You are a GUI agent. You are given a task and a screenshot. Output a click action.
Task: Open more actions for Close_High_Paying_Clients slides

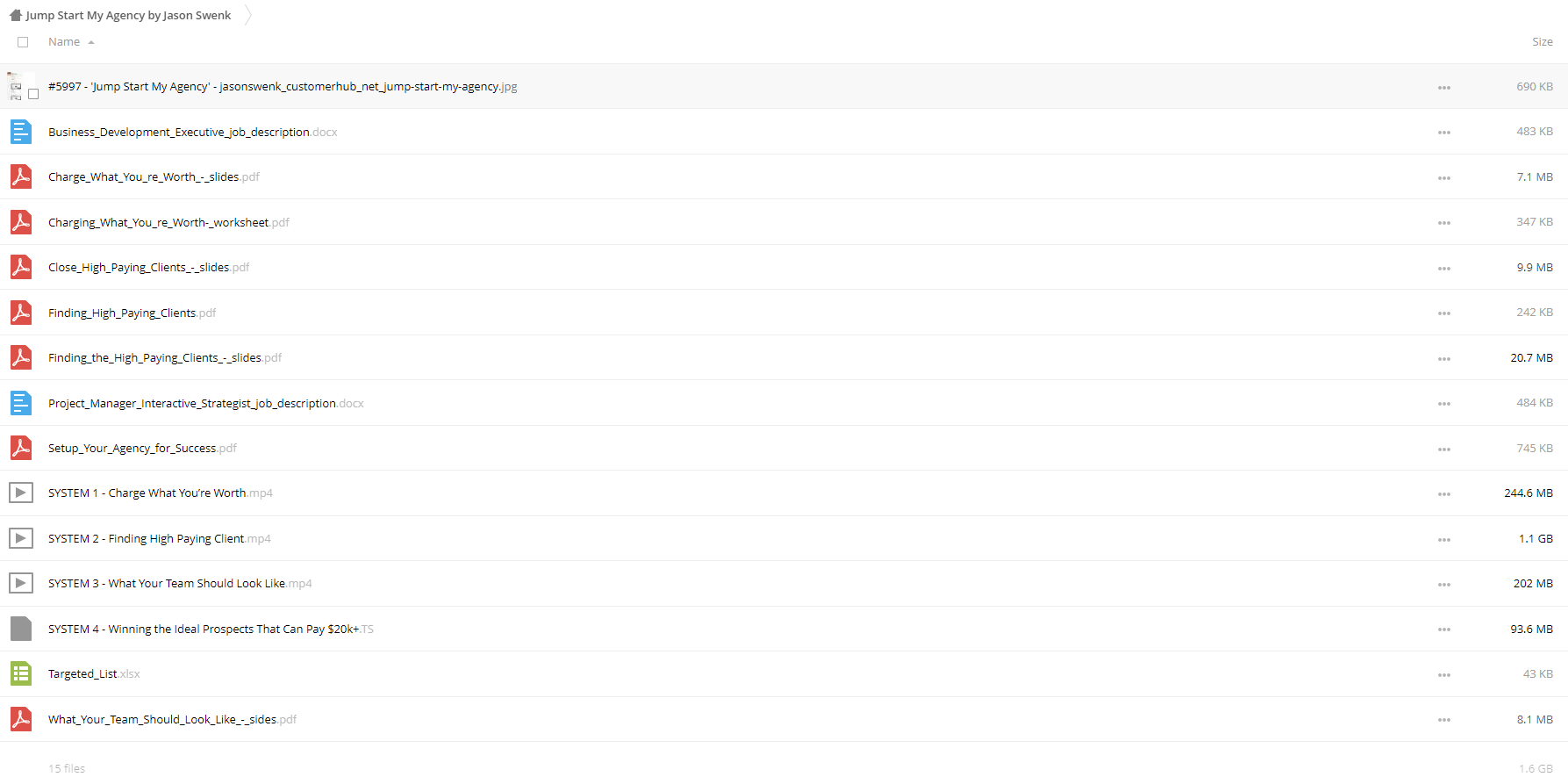coord(1443,269)
